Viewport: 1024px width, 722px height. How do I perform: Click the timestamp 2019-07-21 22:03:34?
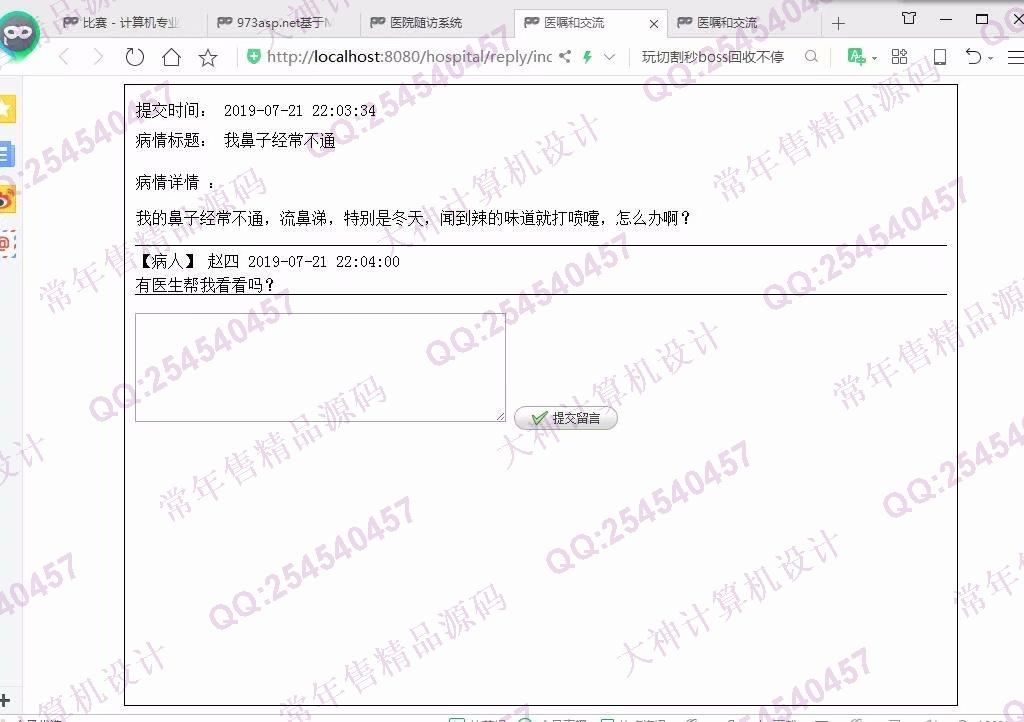(300, 111)
